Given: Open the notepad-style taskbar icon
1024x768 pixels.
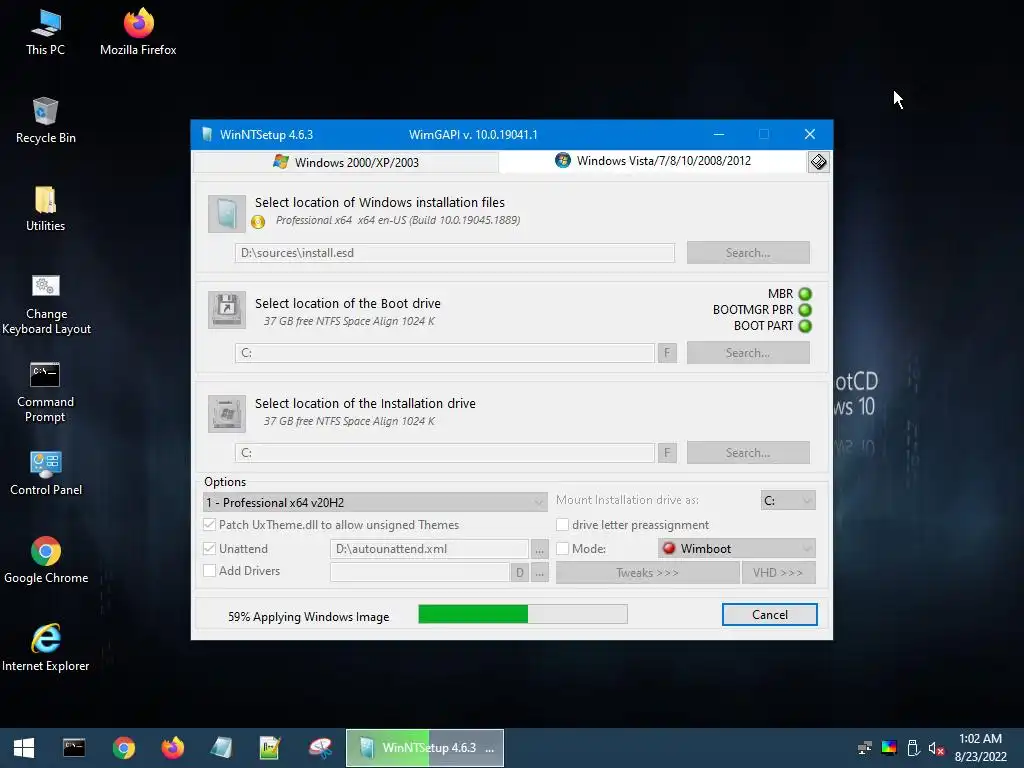Looking at the screenshot, I should [x=270, y=748].
